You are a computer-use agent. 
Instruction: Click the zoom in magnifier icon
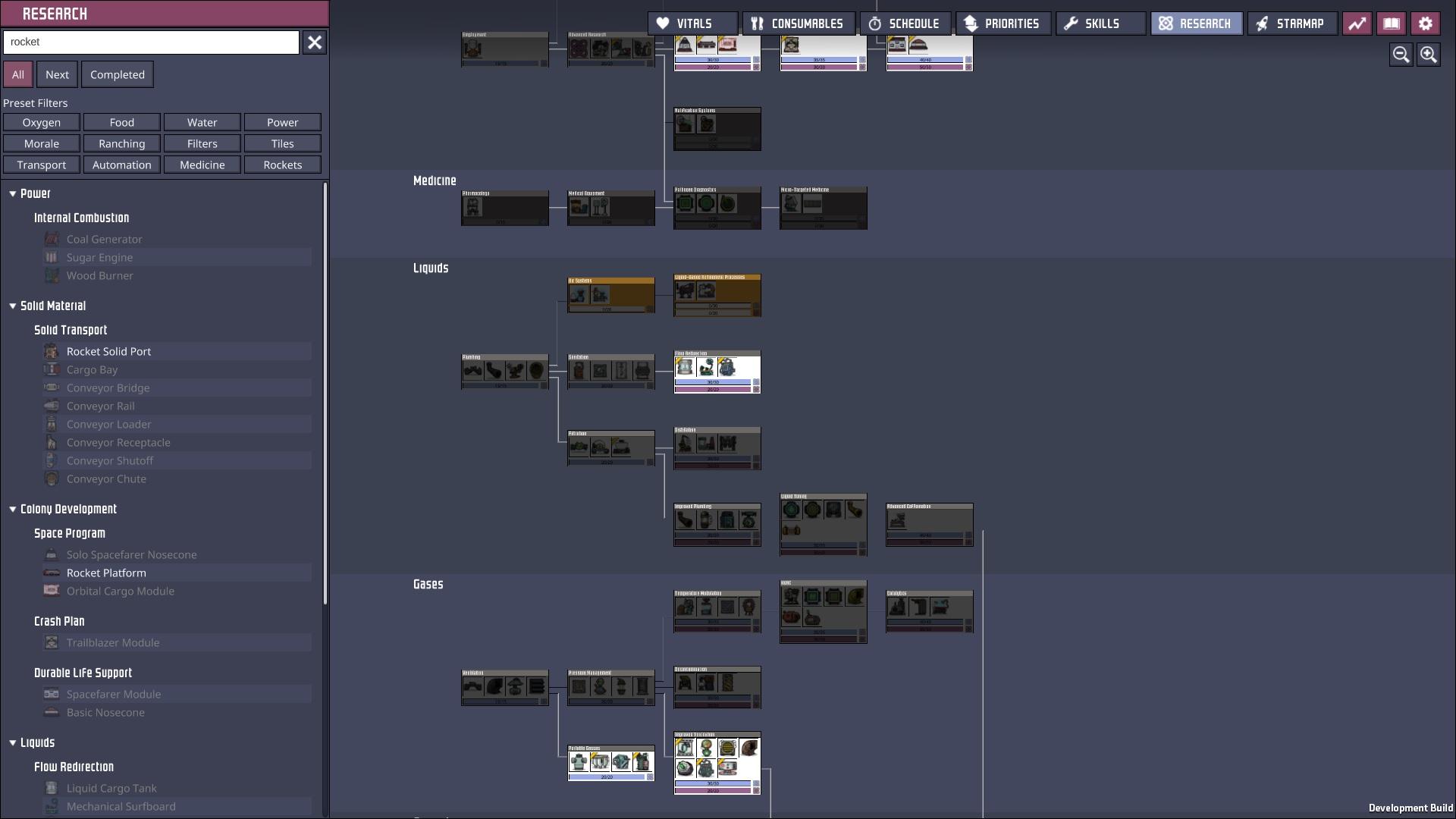1429,55
